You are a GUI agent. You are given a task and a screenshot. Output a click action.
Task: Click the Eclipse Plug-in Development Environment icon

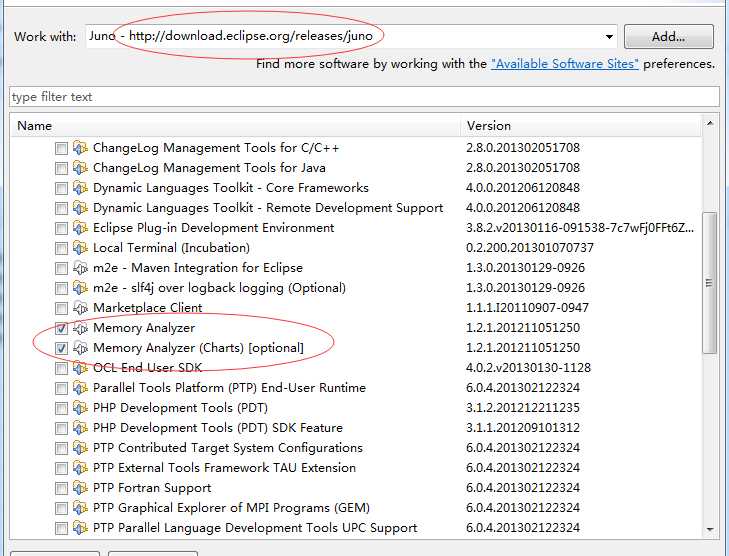(80, 228)
